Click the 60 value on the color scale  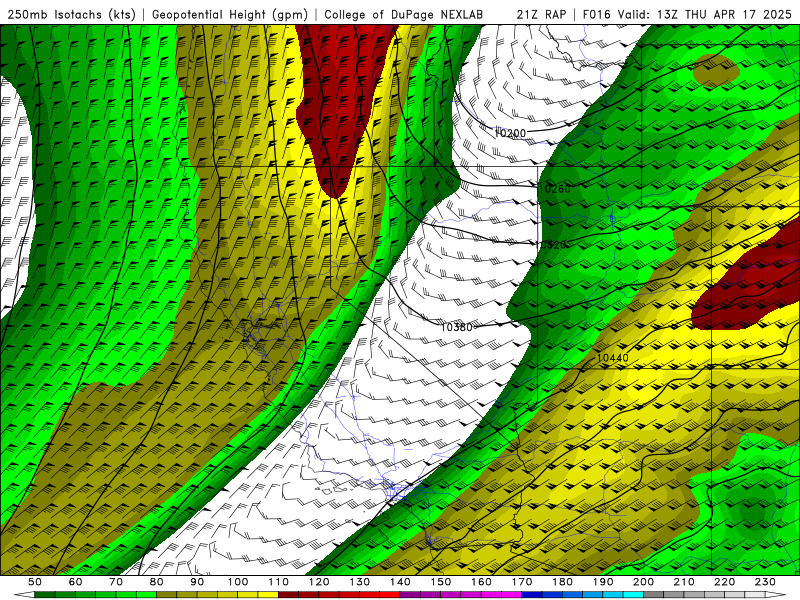click(75, 582)
